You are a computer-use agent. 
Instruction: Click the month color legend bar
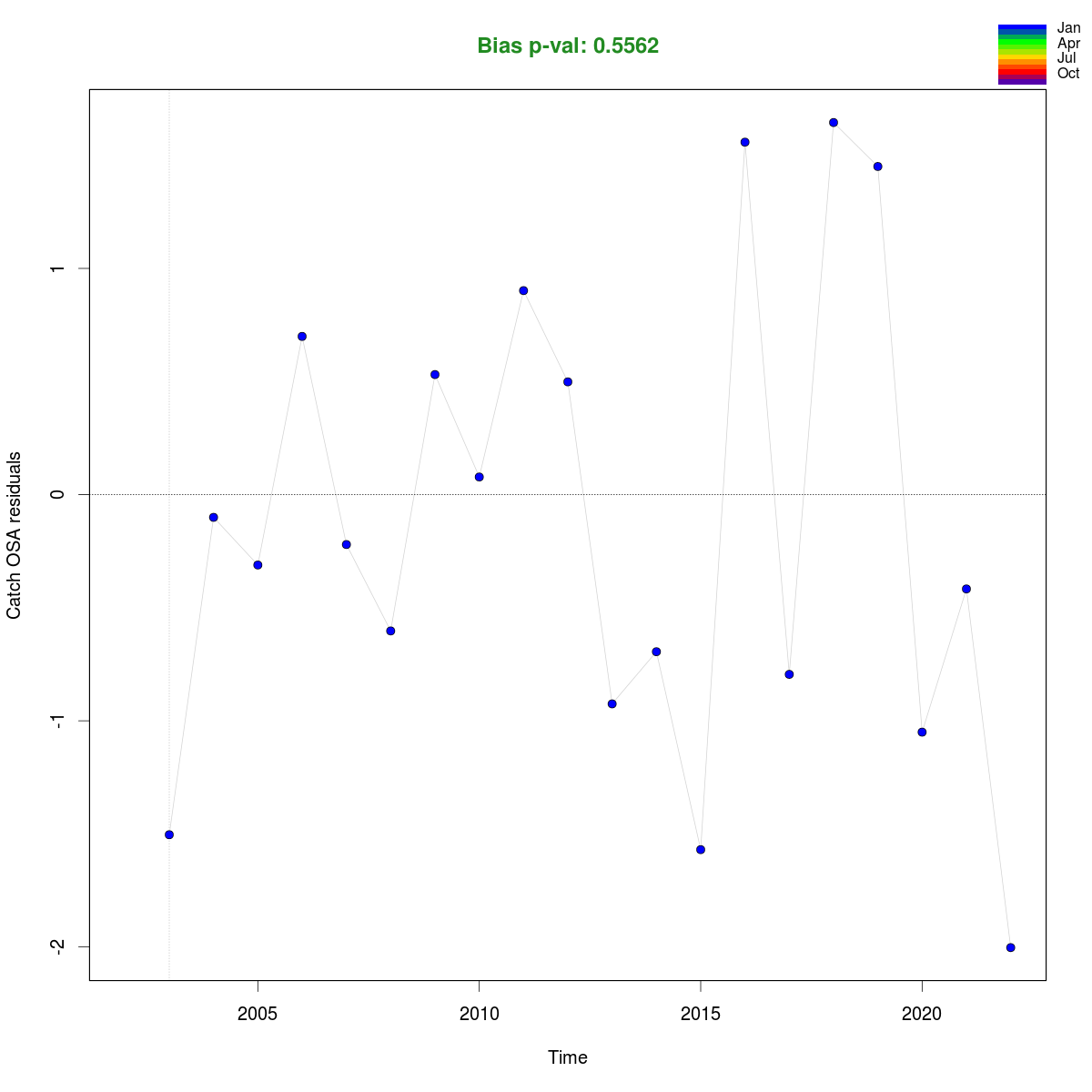(x=1022, y=55)
